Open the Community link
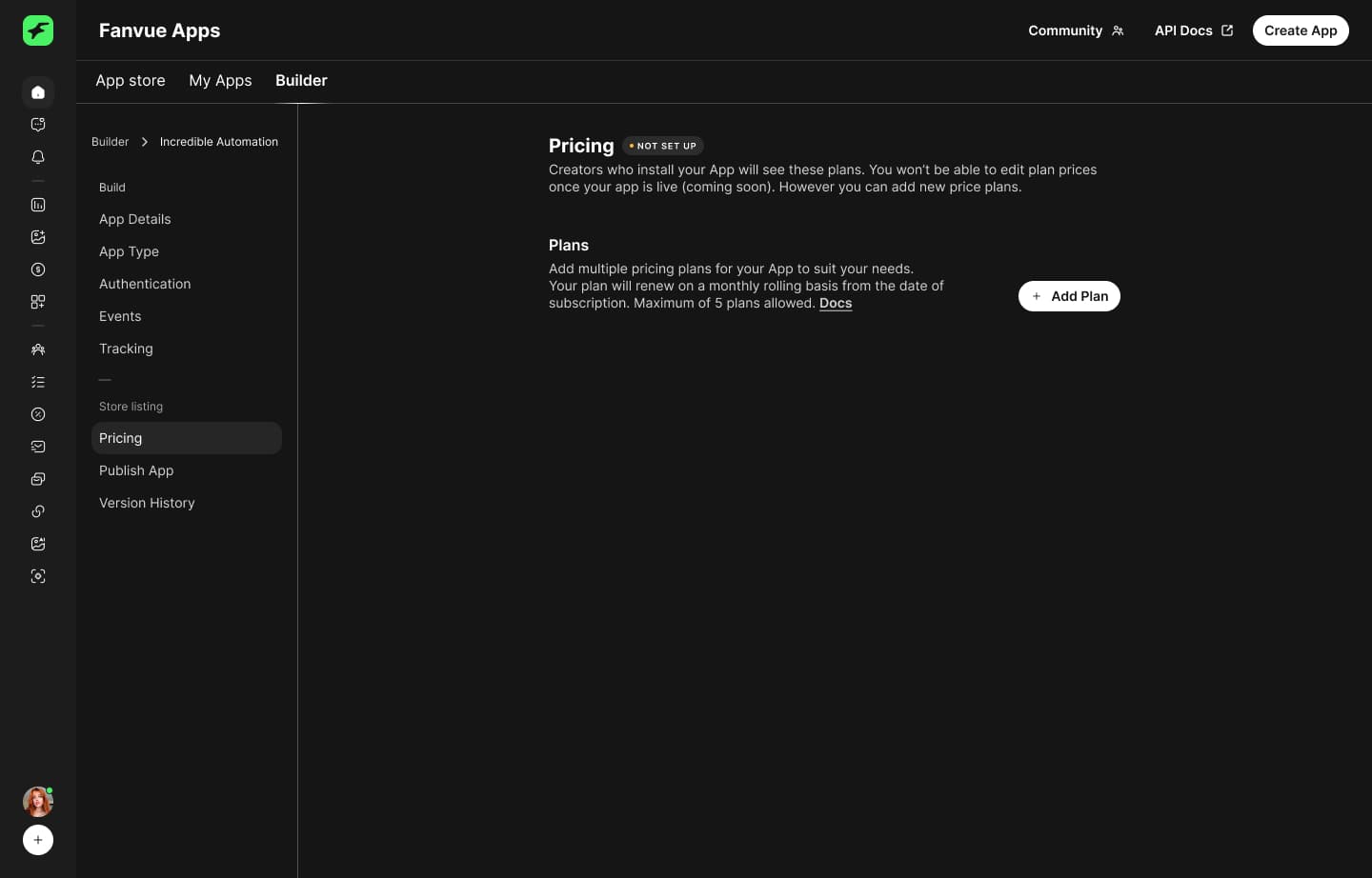 click(1076, 30)
